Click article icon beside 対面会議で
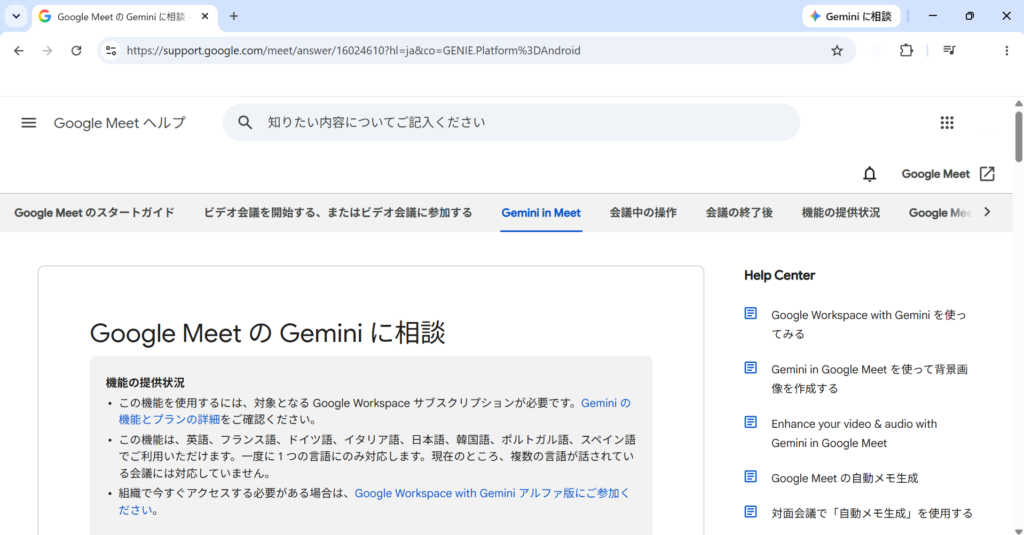The image size is (1024, 535). (x=750, y=511)
